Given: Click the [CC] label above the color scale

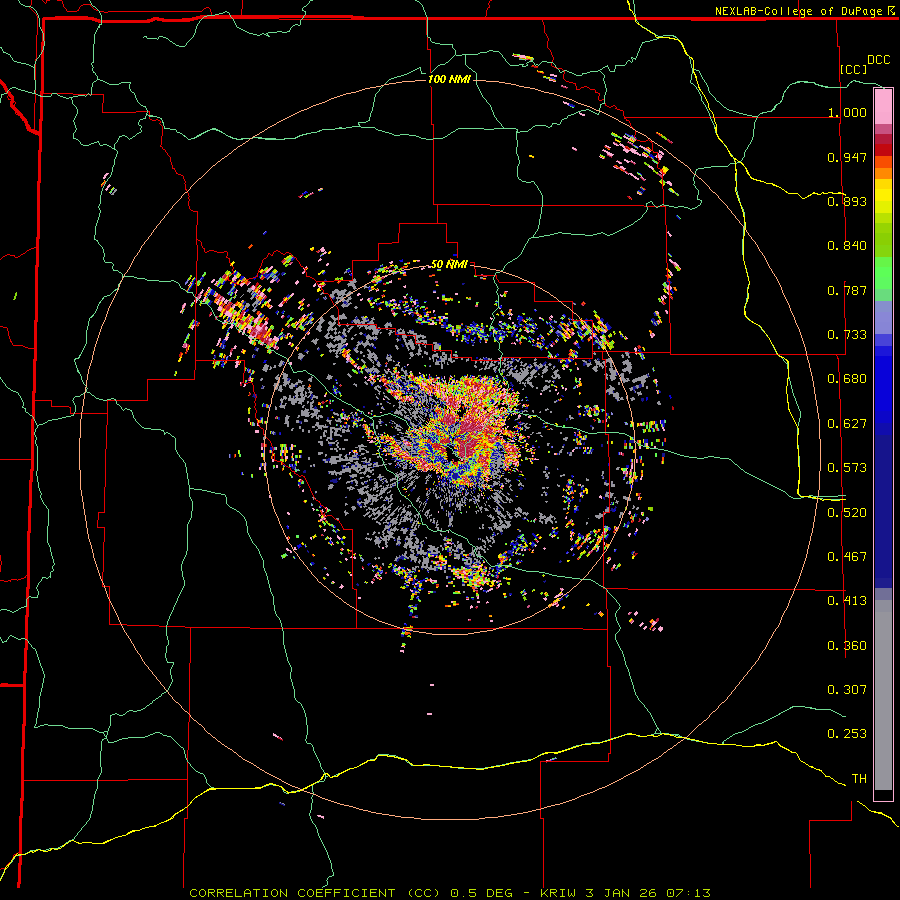Looking at the screenshot, I should [854, 69].
